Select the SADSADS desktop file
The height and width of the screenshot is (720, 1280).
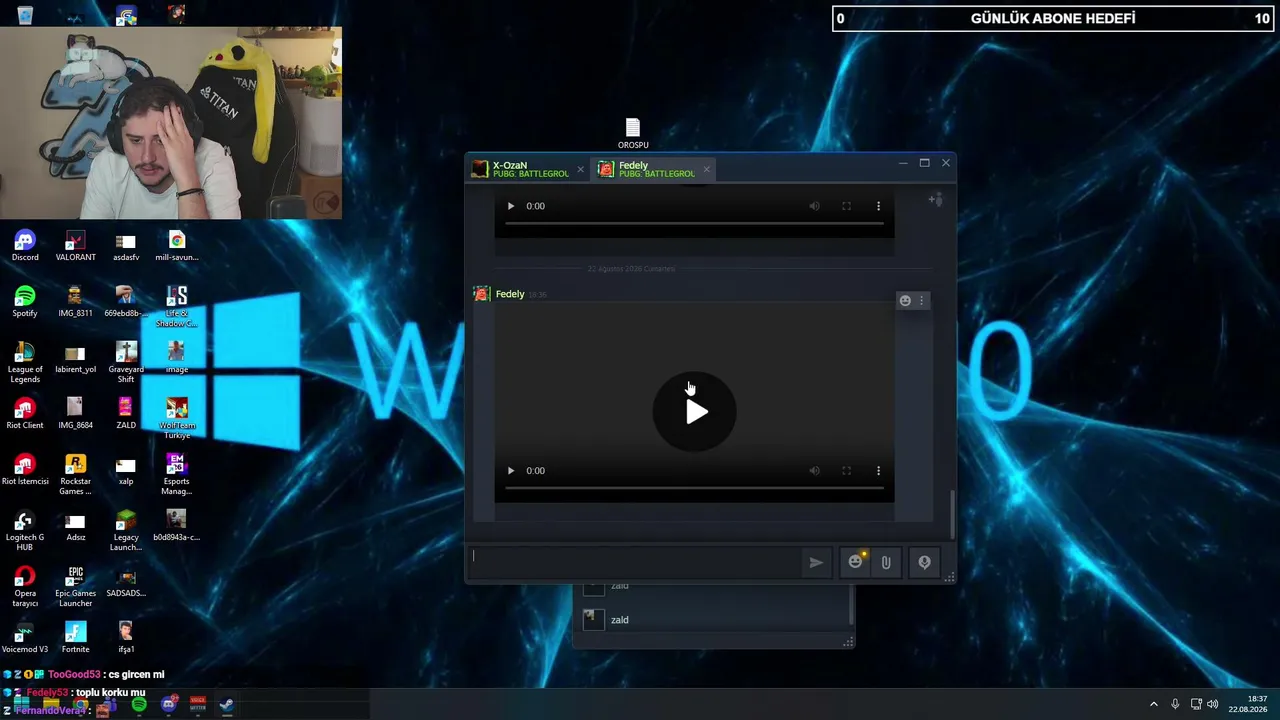tap(126, 582)
